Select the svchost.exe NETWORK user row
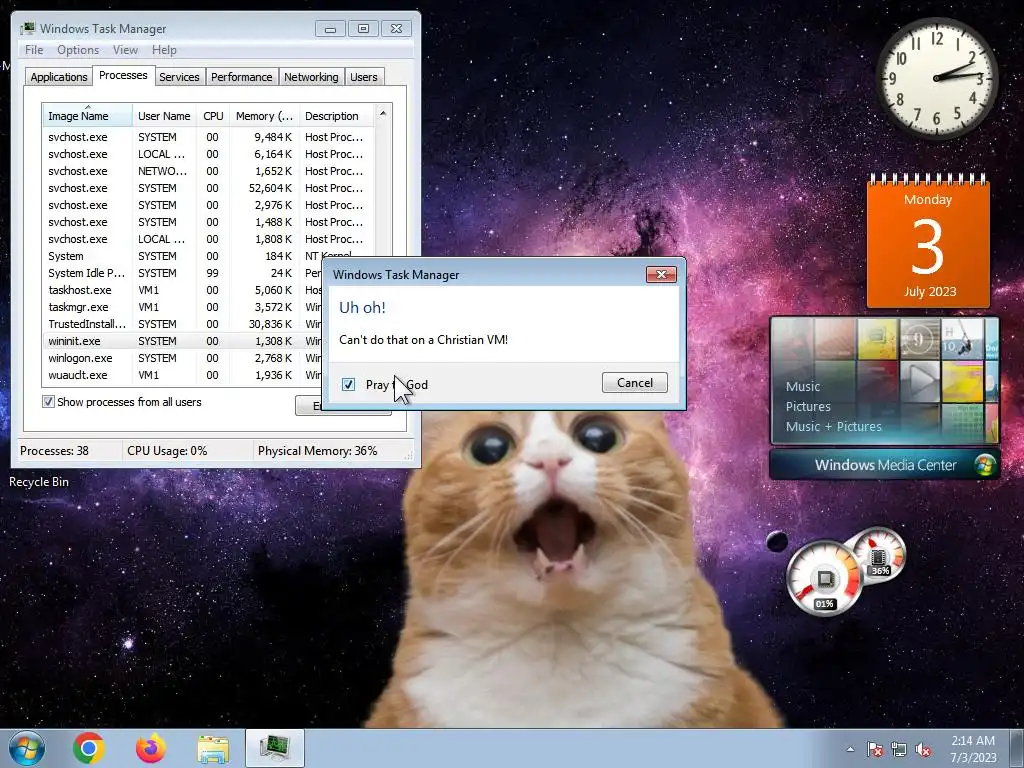Image resolution: width=1024 pixels, height=768 pixels. tap(209, 171)
